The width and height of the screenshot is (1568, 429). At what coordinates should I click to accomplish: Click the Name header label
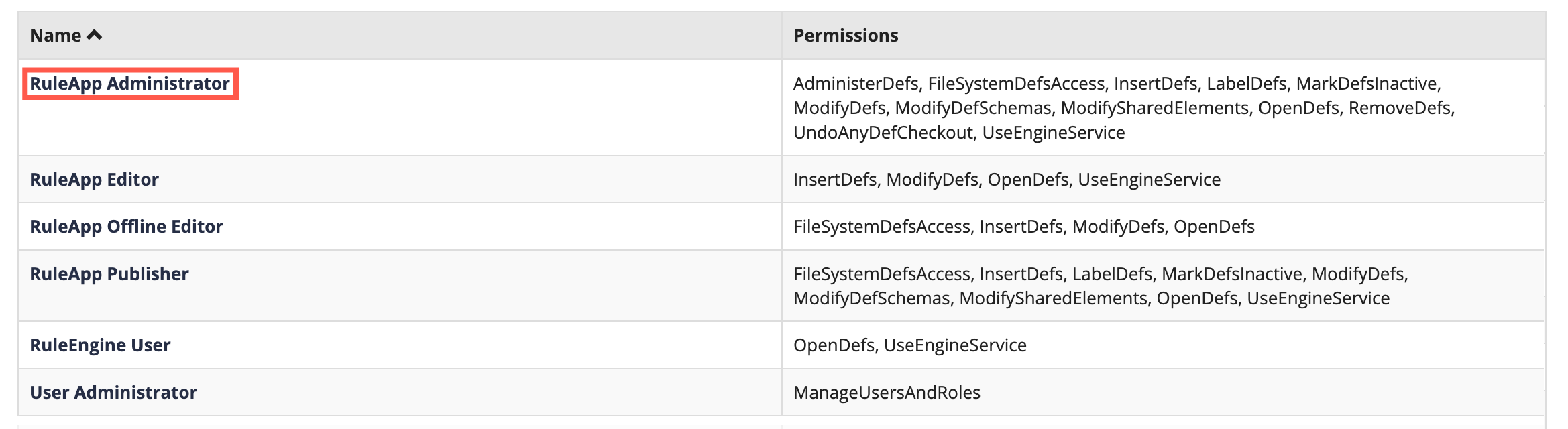point(57,36)
